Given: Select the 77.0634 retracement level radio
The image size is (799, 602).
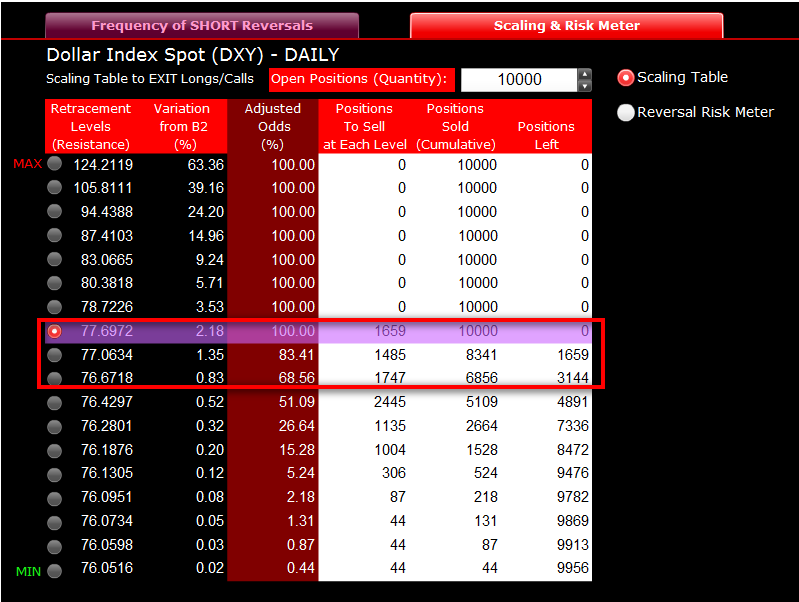Looking at the screenshot, I should [x=55, y=354].
